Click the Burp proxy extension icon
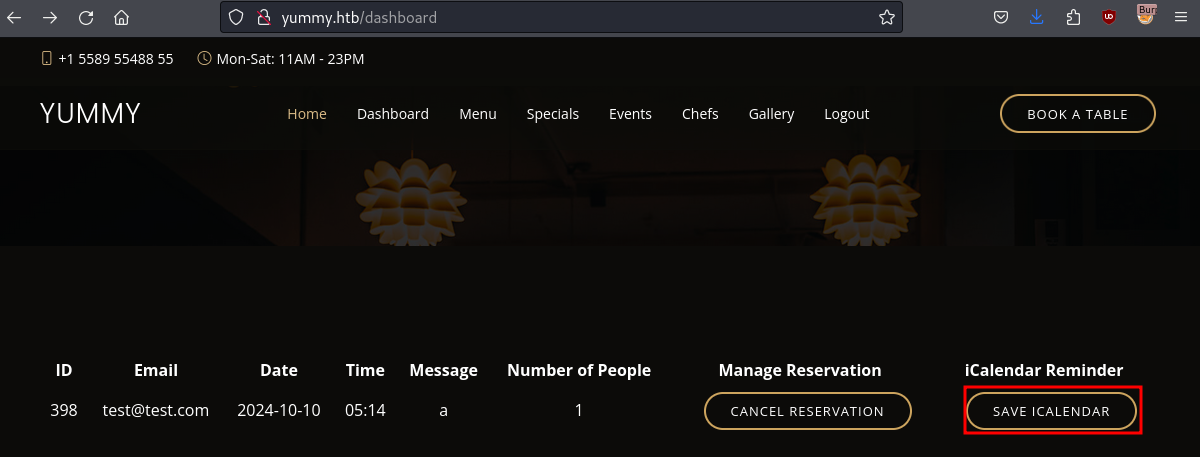The width and height of the screenshot is (1200, 457). [x=1146, y=15]
